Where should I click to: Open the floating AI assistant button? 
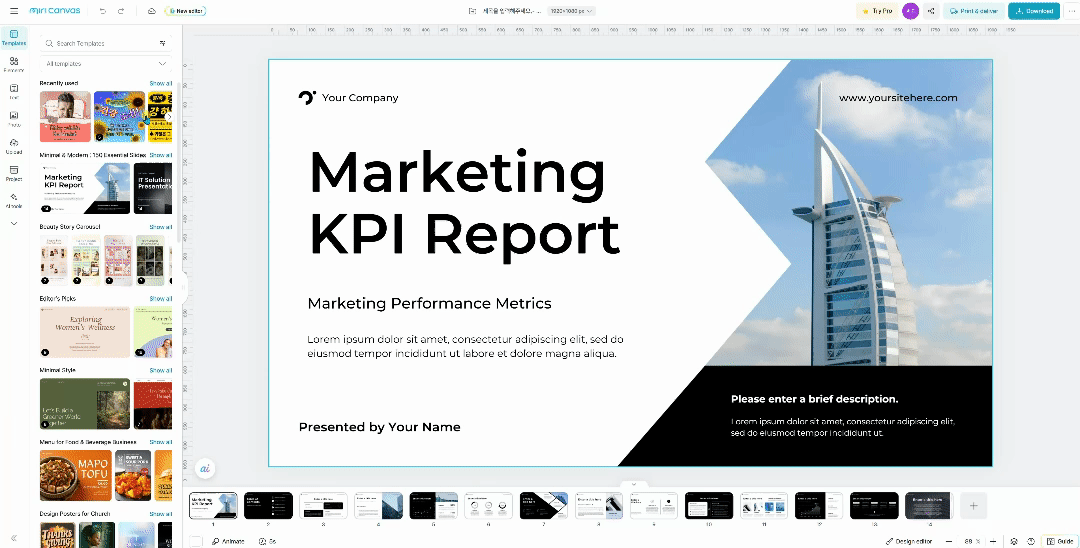point(205,468)
